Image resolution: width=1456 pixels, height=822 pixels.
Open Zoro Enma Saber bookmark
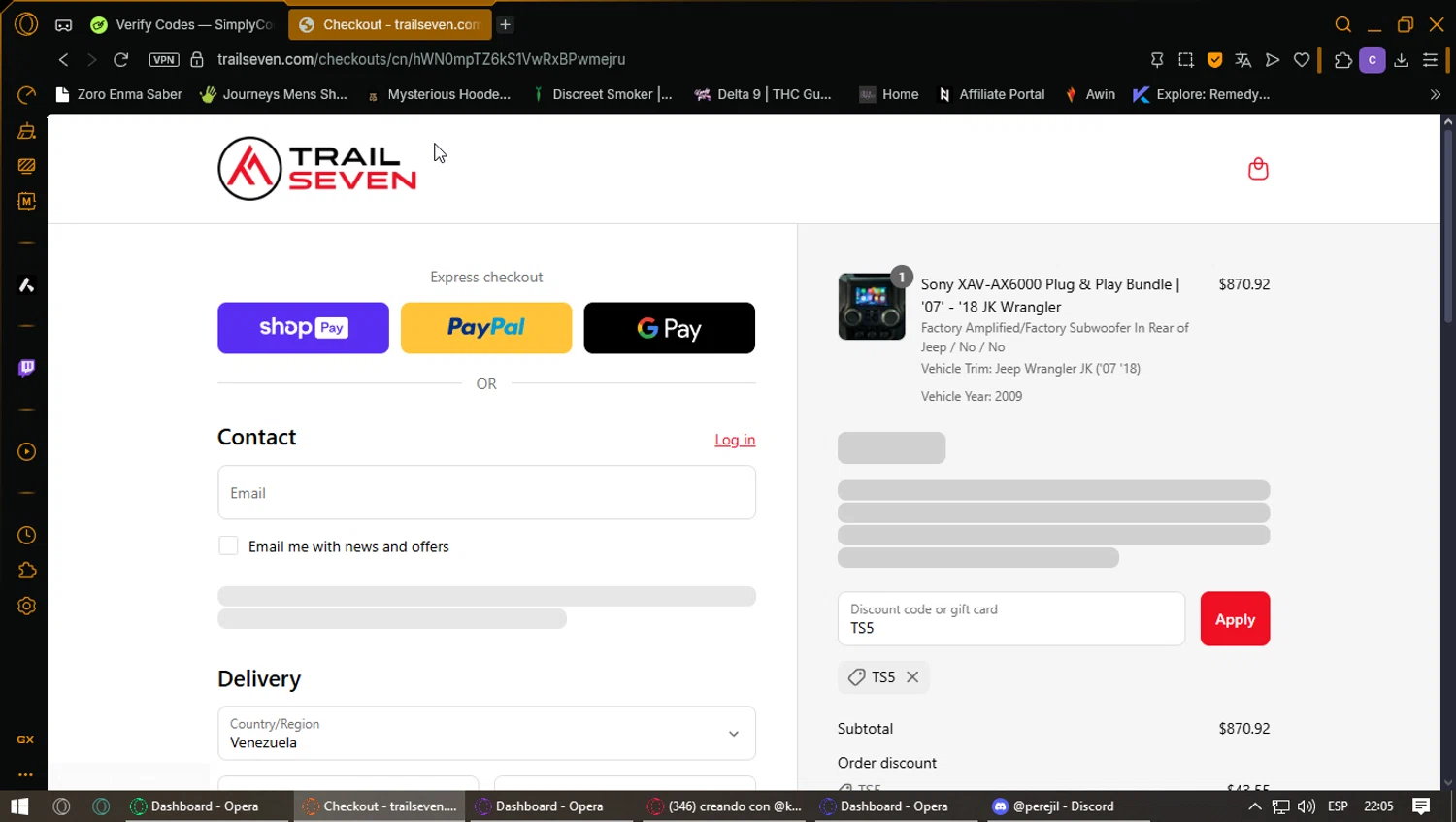119,94
